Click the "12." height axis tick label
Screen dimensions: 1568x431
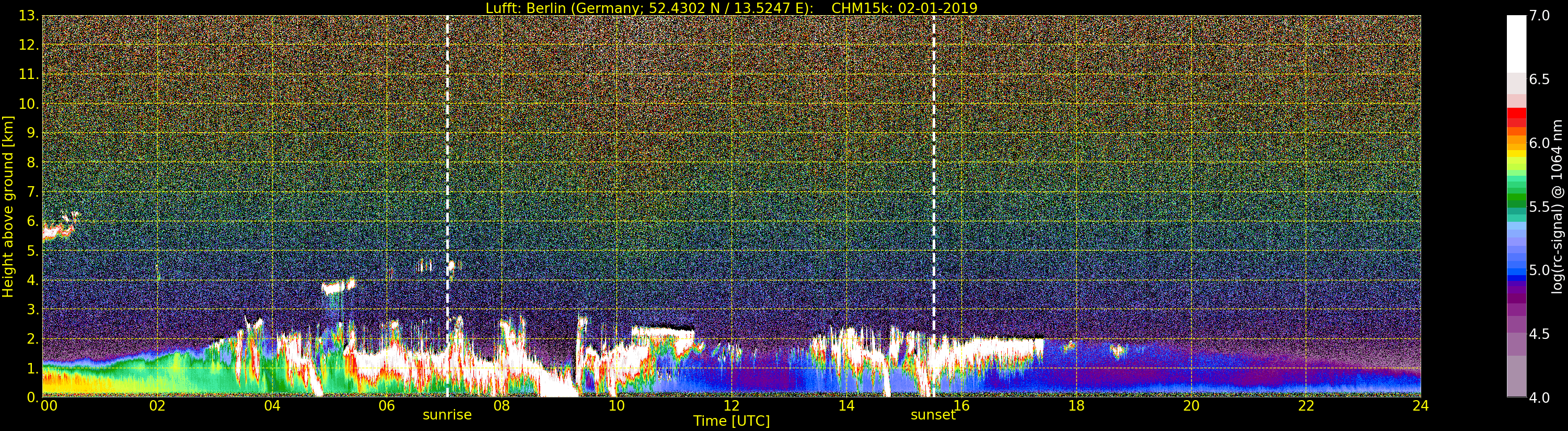click(29, 45)
